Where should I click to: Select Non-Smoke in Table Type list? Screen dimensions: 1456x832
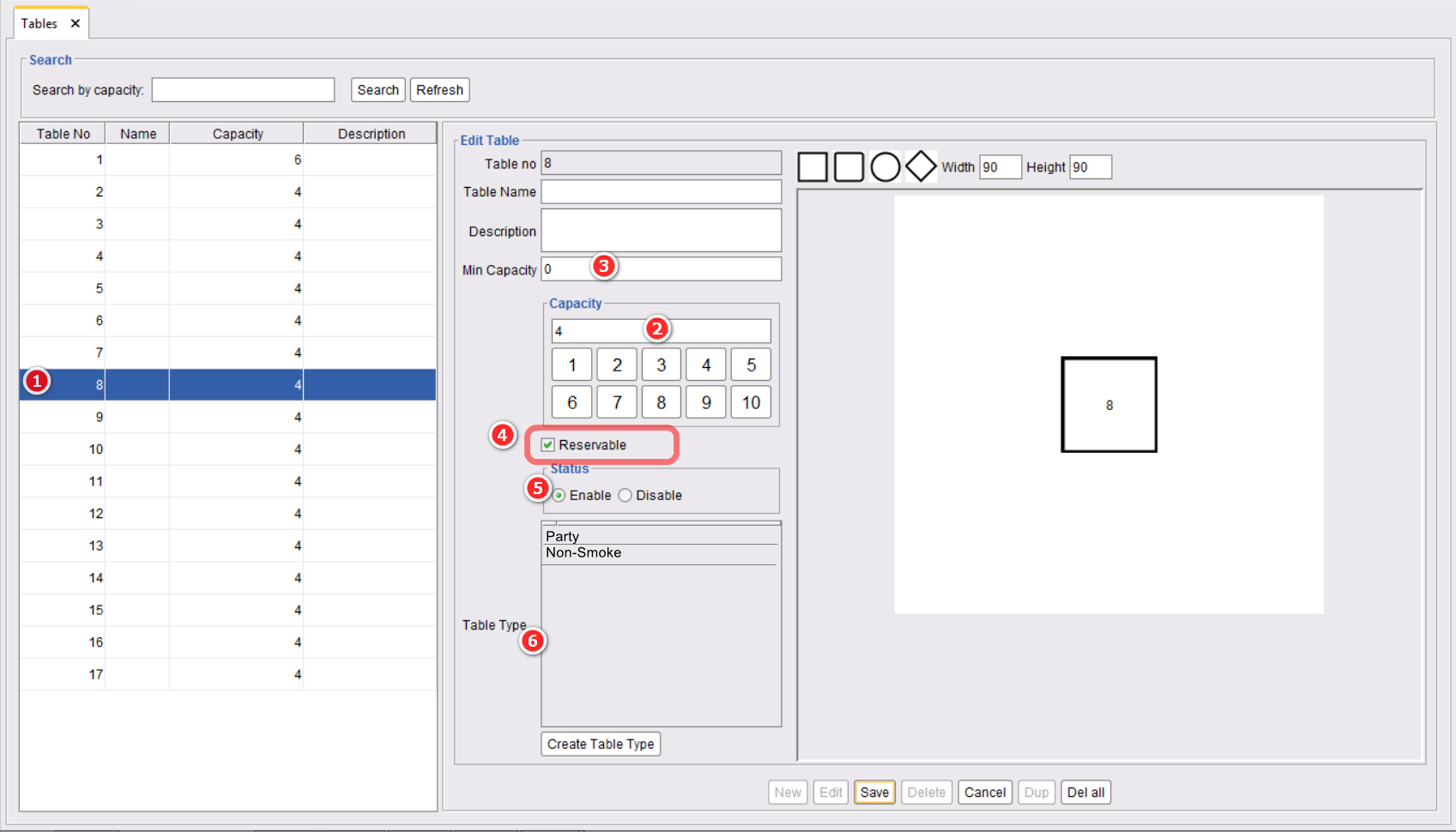[661, 553]
